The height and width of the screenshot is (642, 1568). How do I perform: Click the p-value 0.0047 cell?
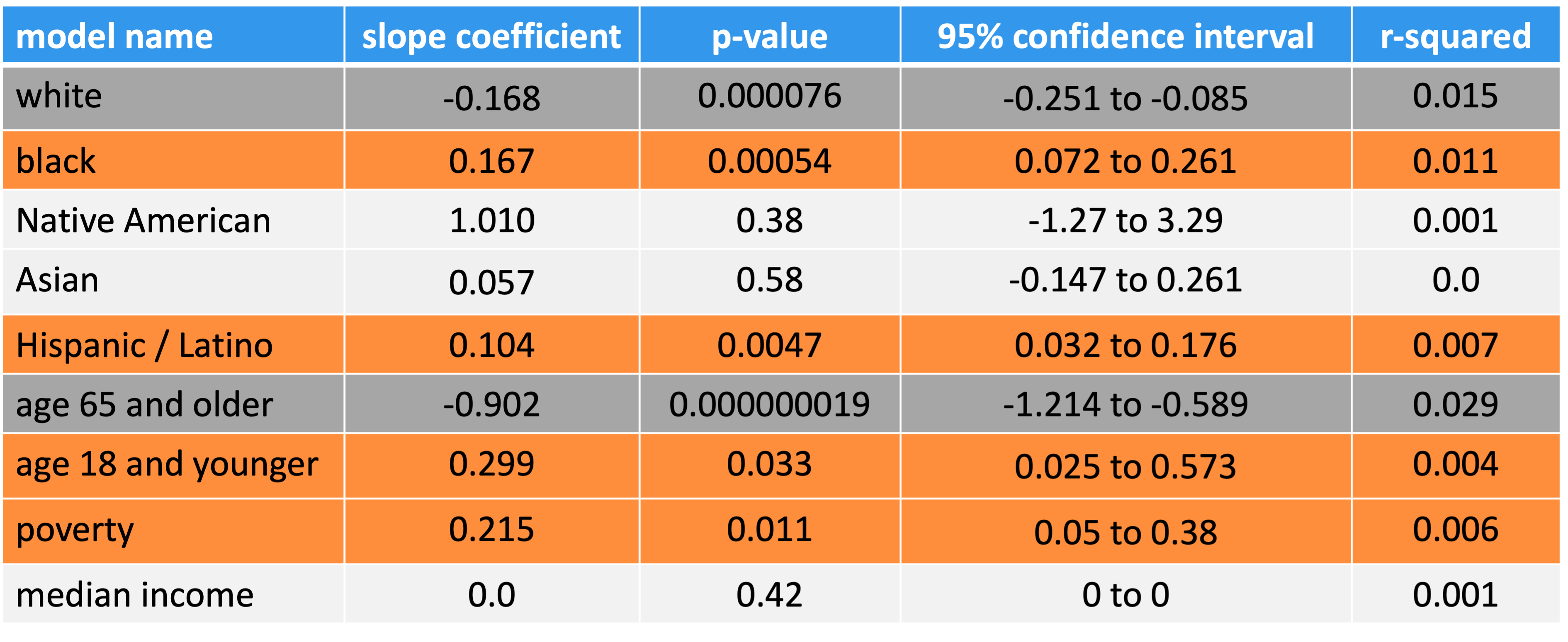pos(769,345)
